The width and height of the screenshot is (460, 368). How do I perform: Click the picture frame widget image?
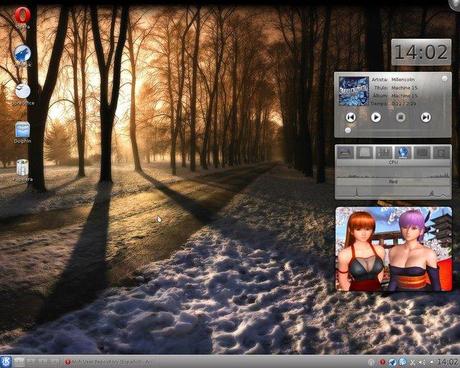[394, 249]
